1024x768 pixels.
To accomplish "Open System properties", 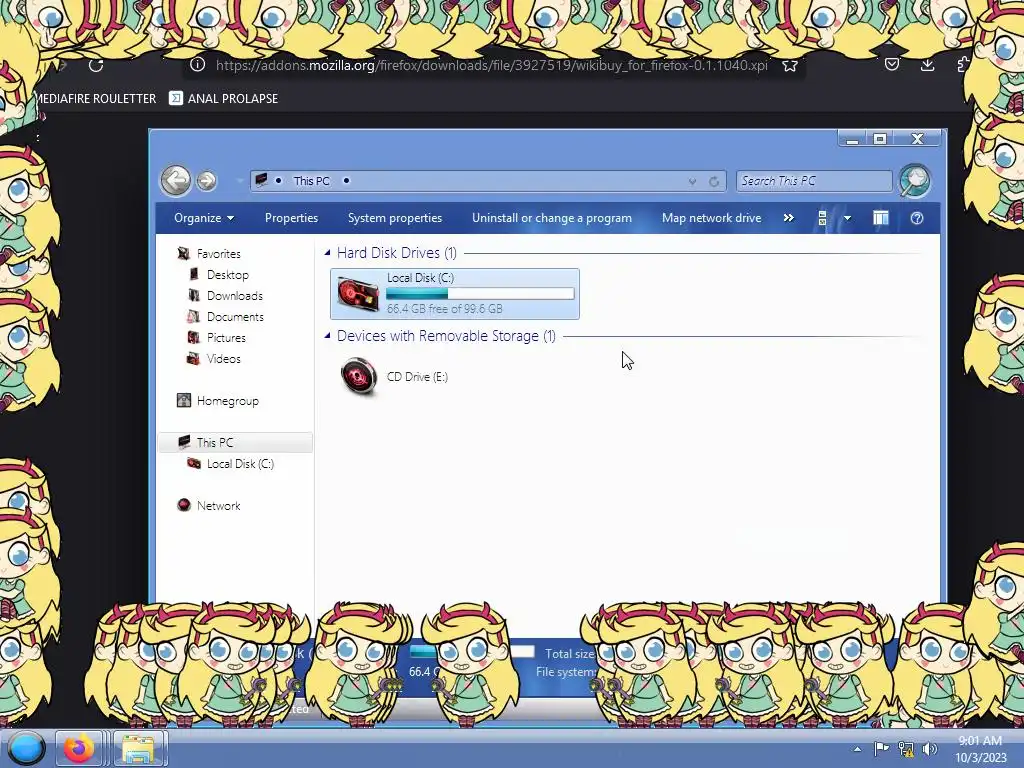I will (394, 218).
